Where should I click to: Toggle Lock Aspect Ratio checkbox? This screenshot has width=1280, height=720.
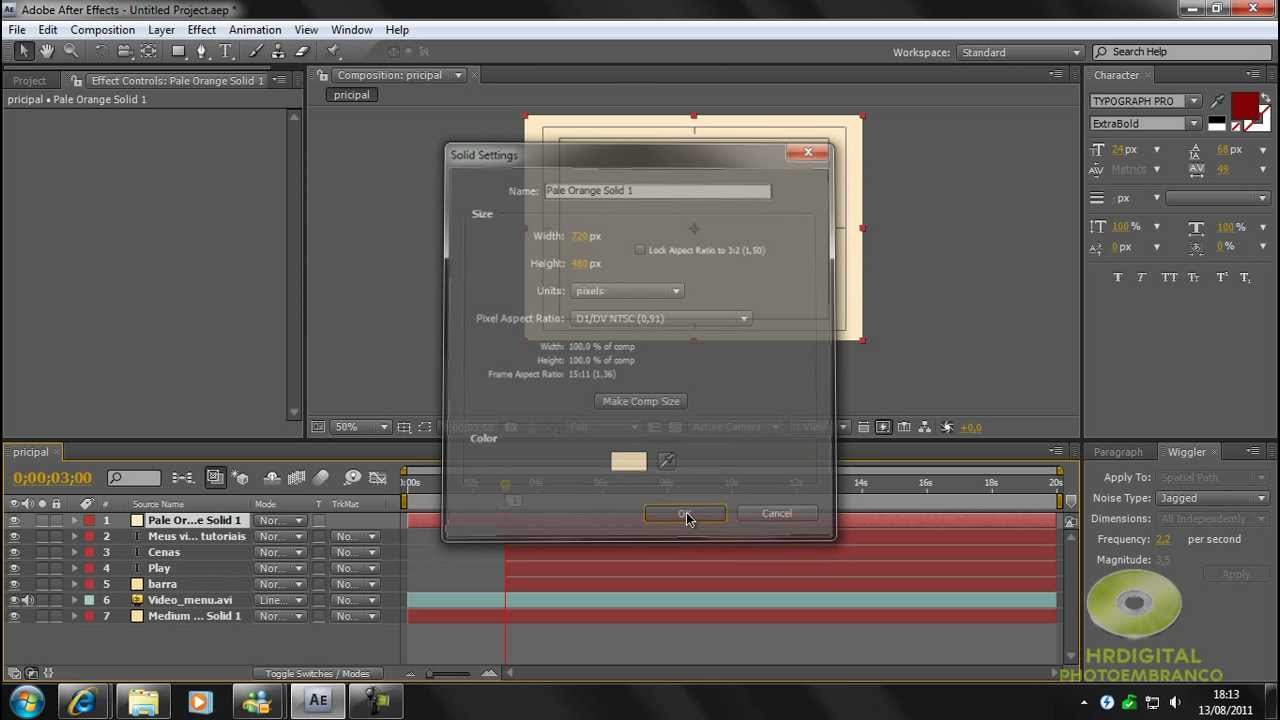(x=640, y=250)
